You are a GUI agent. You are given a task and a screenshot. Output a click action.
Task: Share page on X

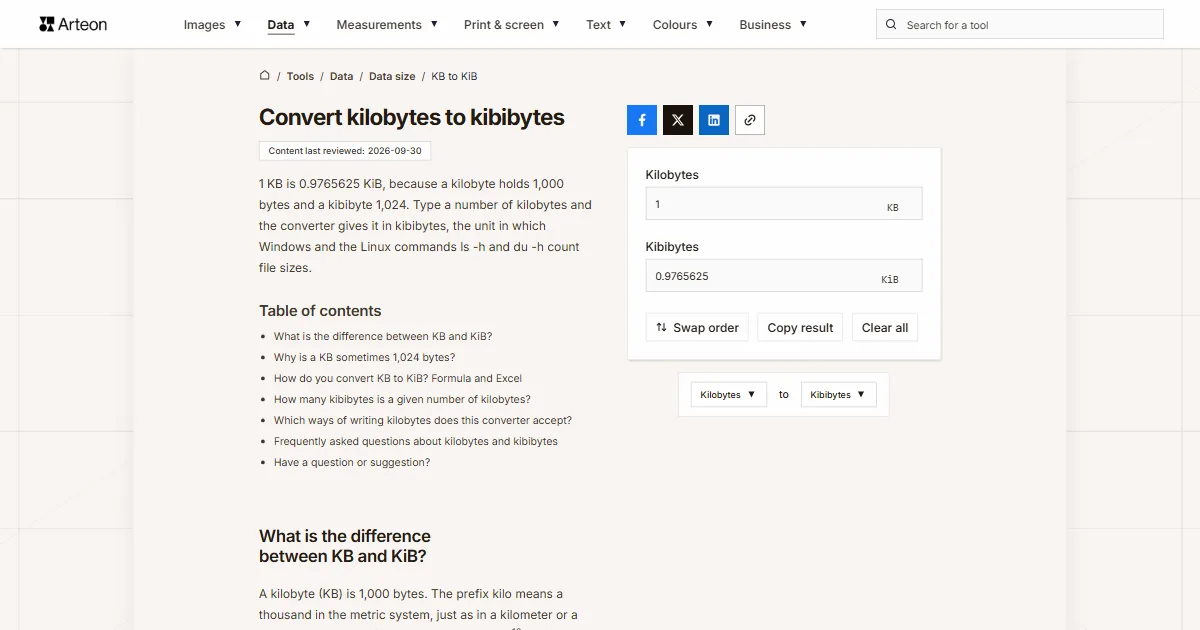pos(678,120)
